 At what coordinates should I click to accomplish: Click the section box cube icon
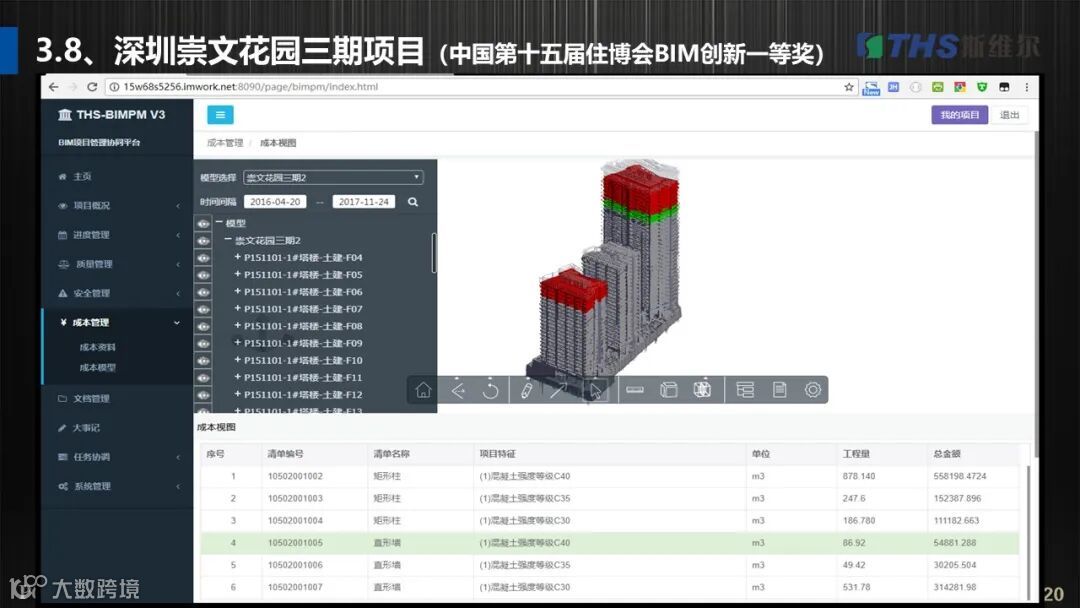[x=669, y=390]
